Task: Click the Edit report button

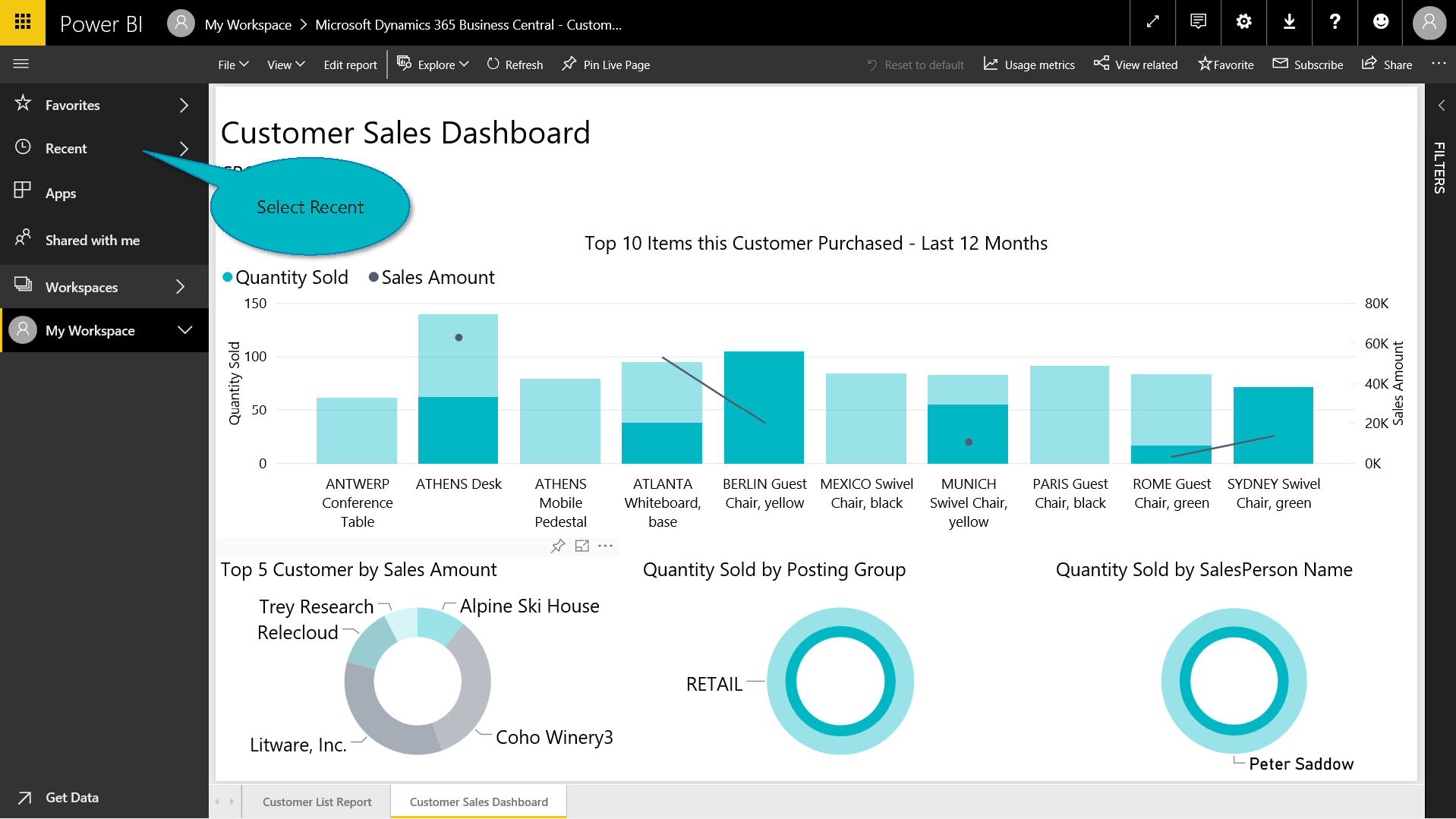Action: pos(350,65)
